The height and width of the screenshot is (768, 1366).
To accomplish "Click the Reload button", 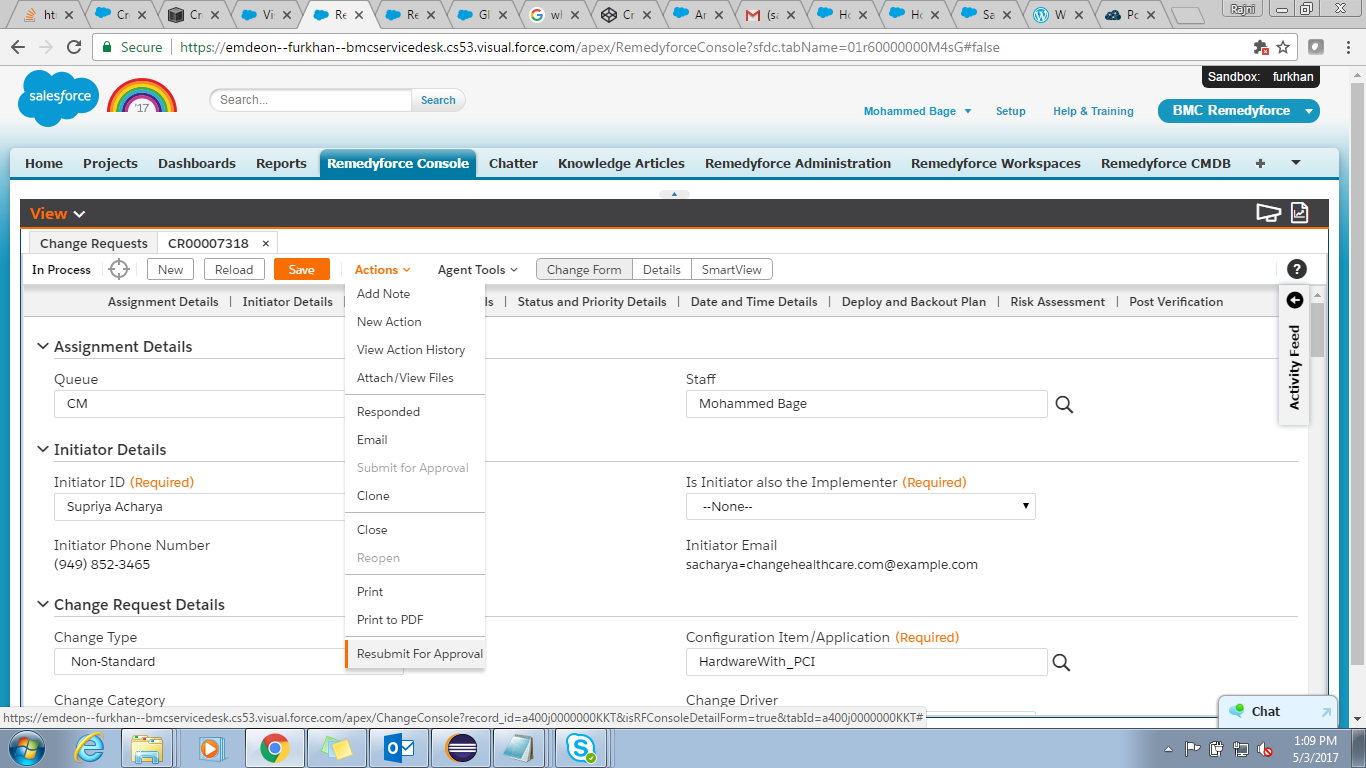I will click(235, 269).
